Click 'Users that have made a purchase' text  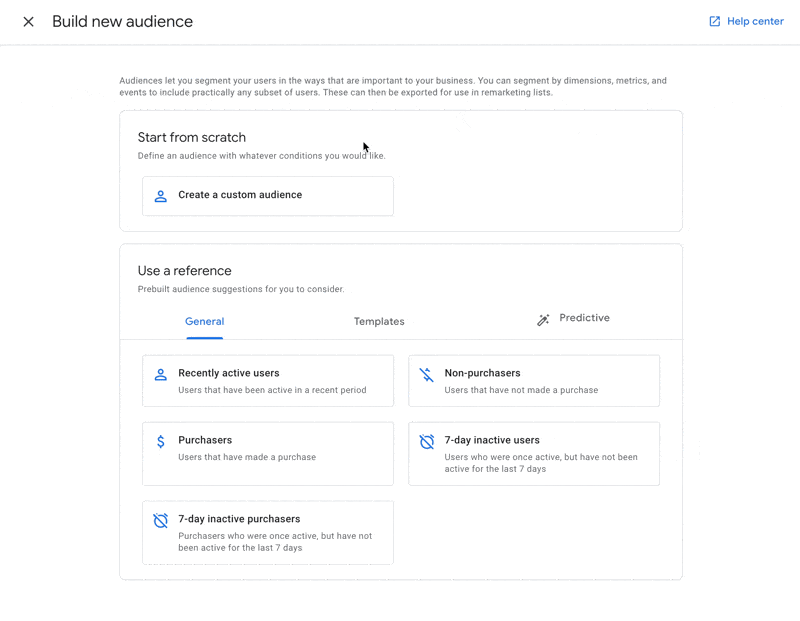(x=247, y=457)
